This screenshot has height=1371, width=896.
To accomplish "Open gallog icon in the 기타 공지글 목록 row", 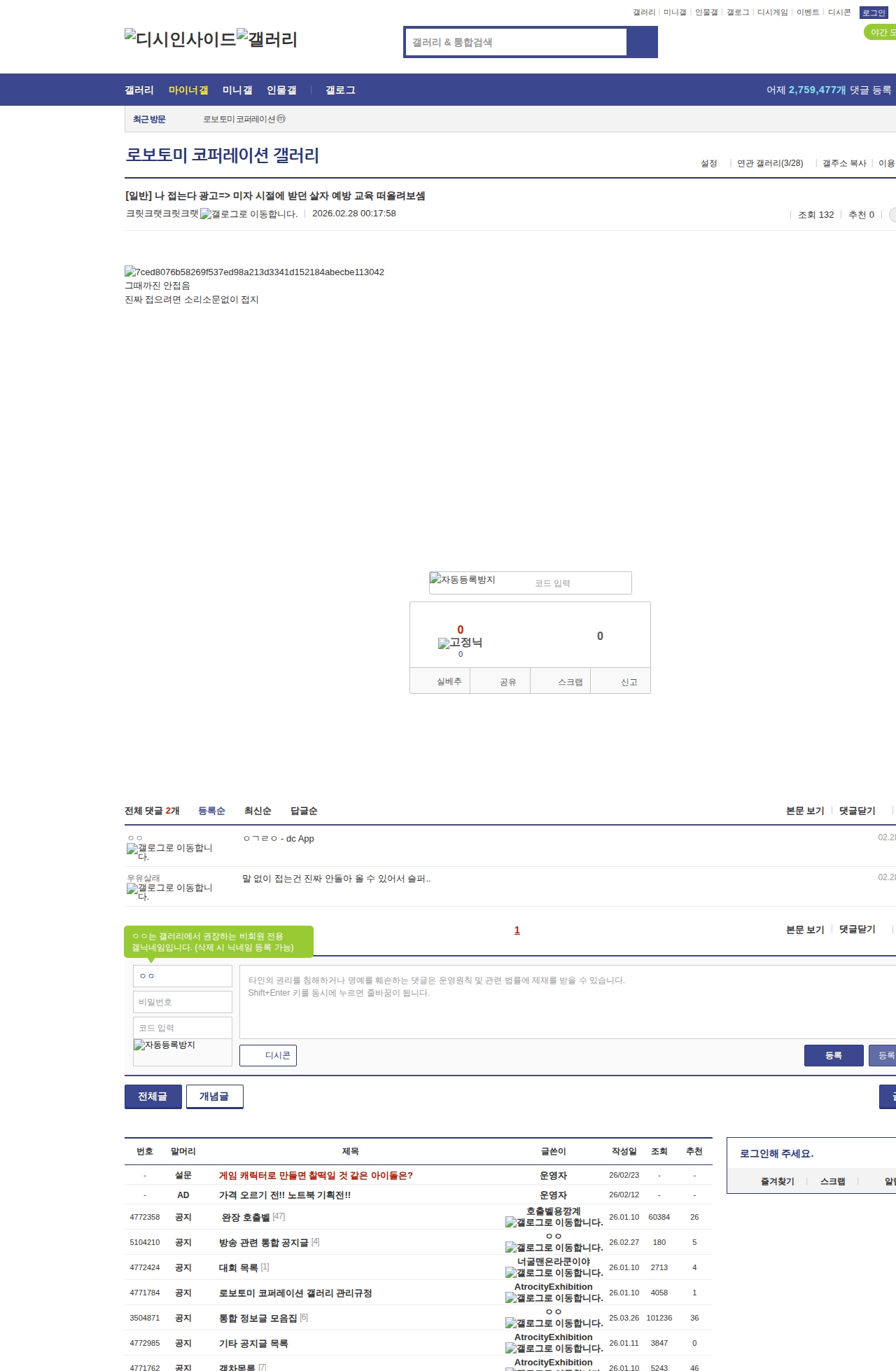I will 554,1349.
